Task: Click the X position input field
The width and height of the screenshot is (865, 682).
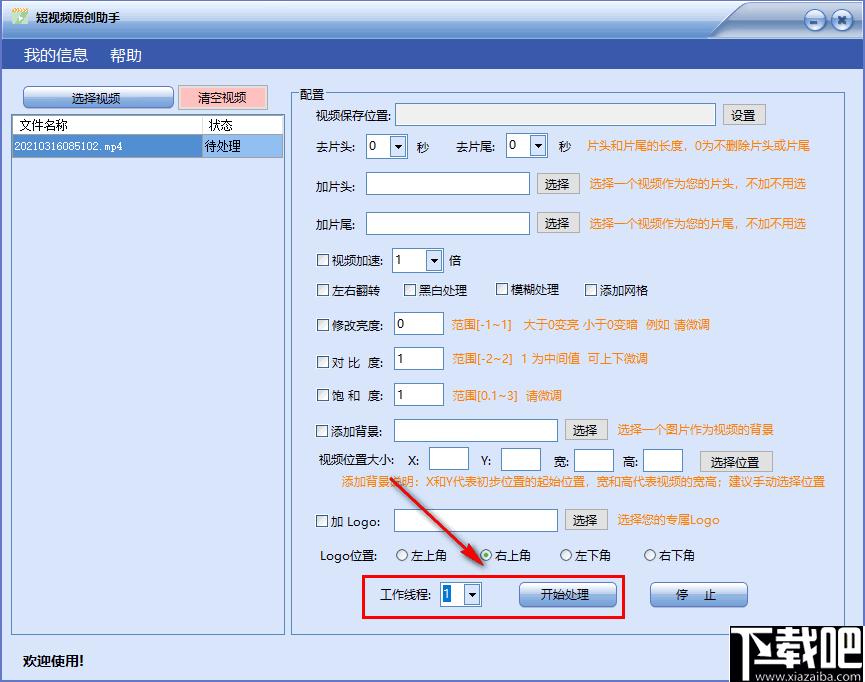Action: (449, 459)
